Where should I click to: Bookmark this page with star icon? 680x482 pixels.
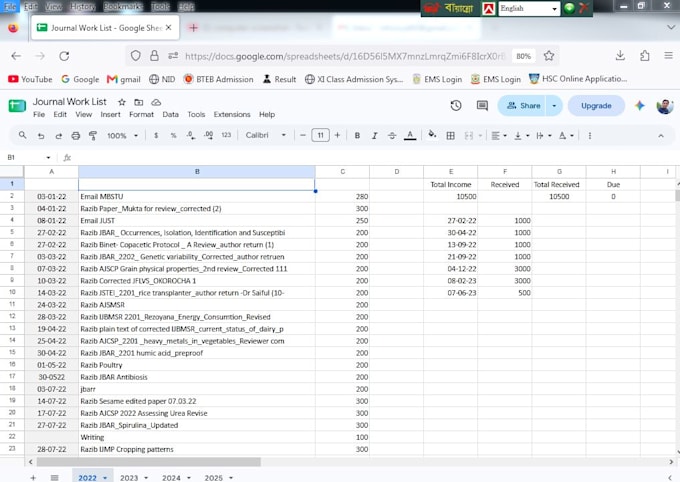(549, 56)
